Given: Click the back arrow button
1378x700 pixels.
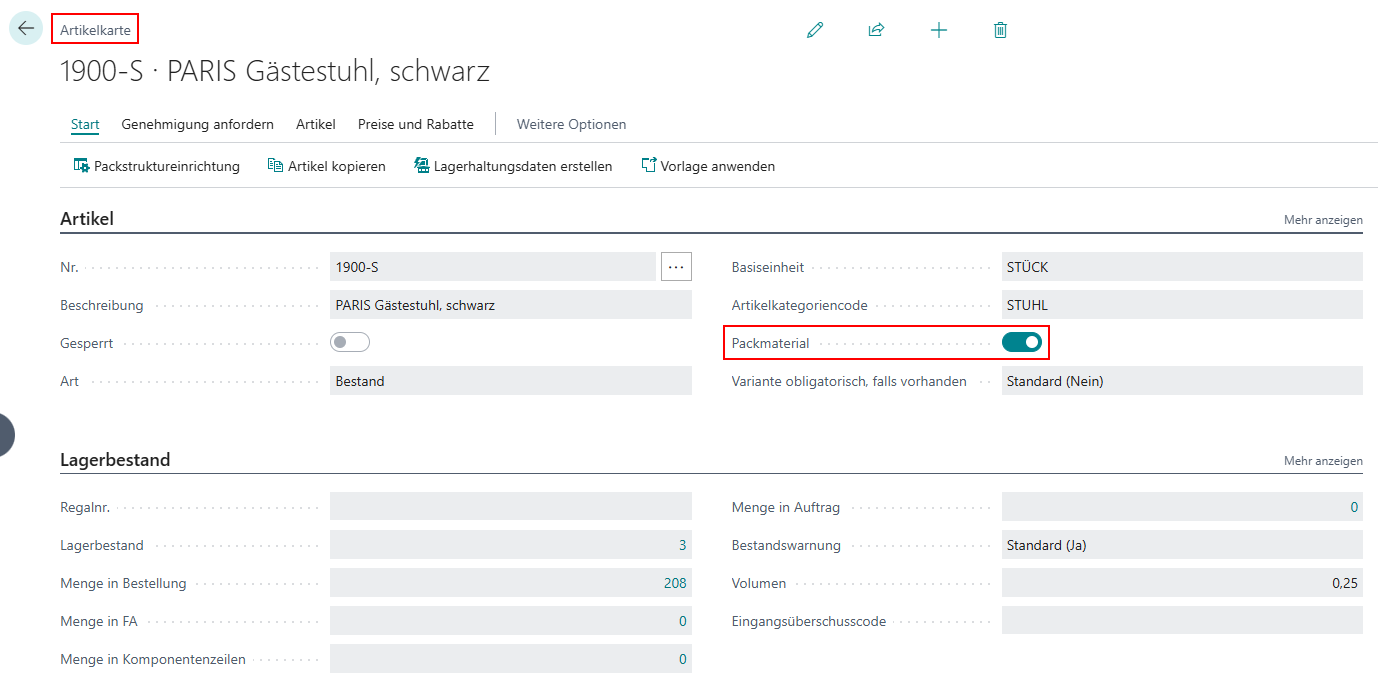Looking at the screenshot, I should [26, 28].
